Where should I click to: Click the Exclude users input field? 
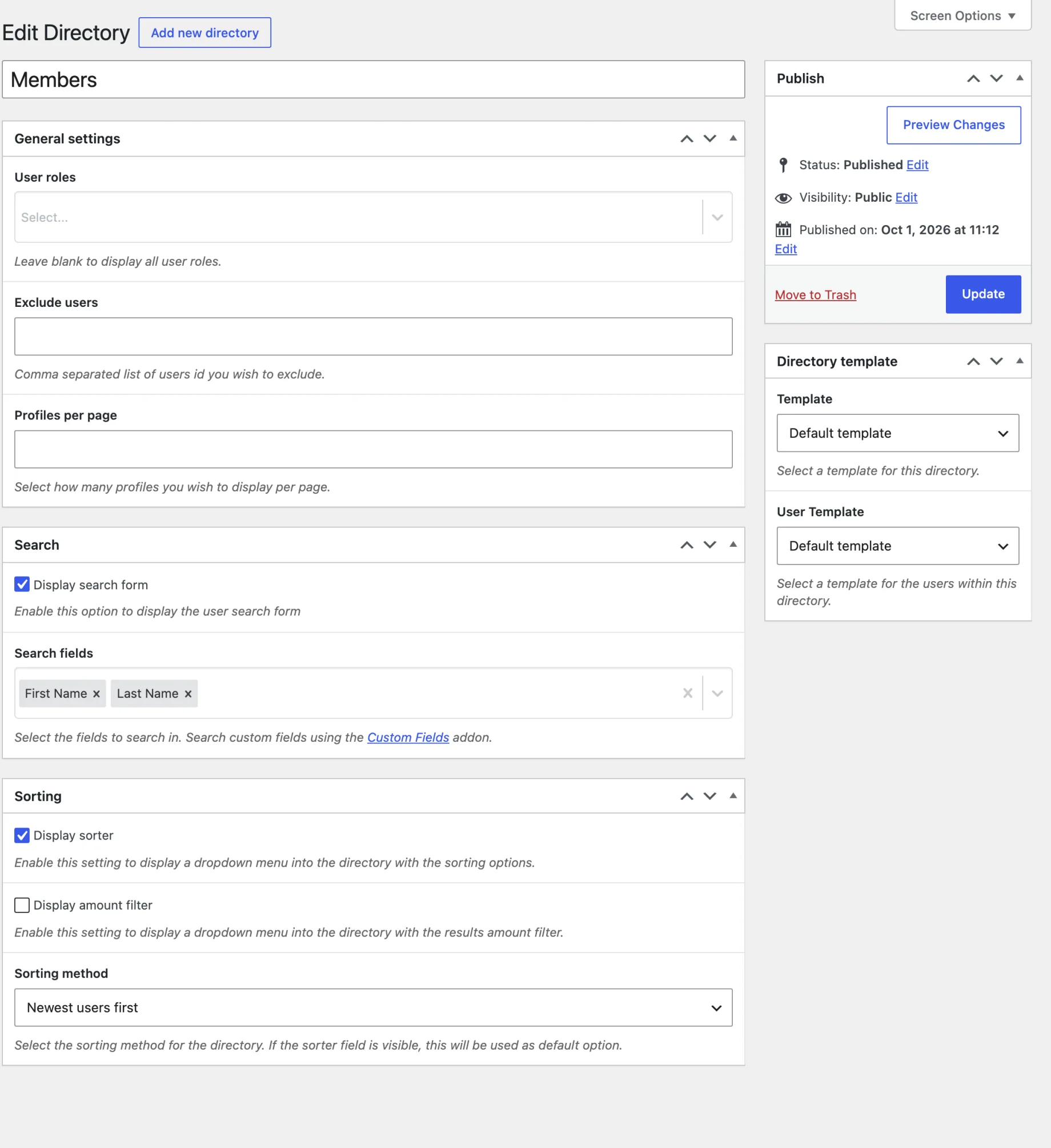click(374, 337)
